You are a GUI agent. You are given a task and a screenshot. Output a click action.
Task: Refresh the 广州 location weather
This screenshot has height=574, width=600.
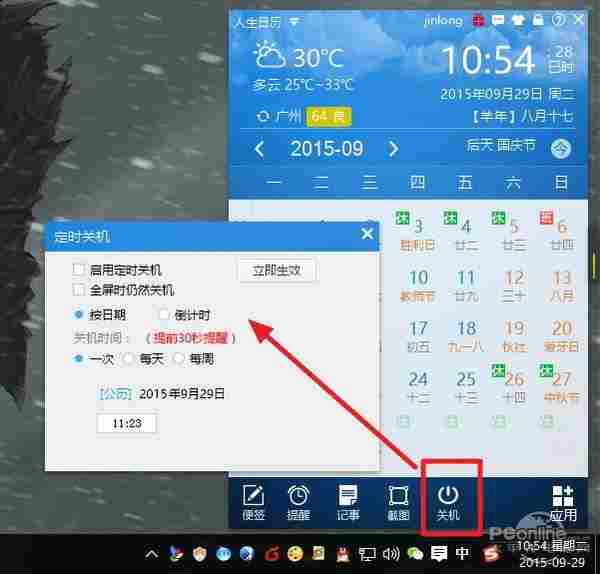263,116
